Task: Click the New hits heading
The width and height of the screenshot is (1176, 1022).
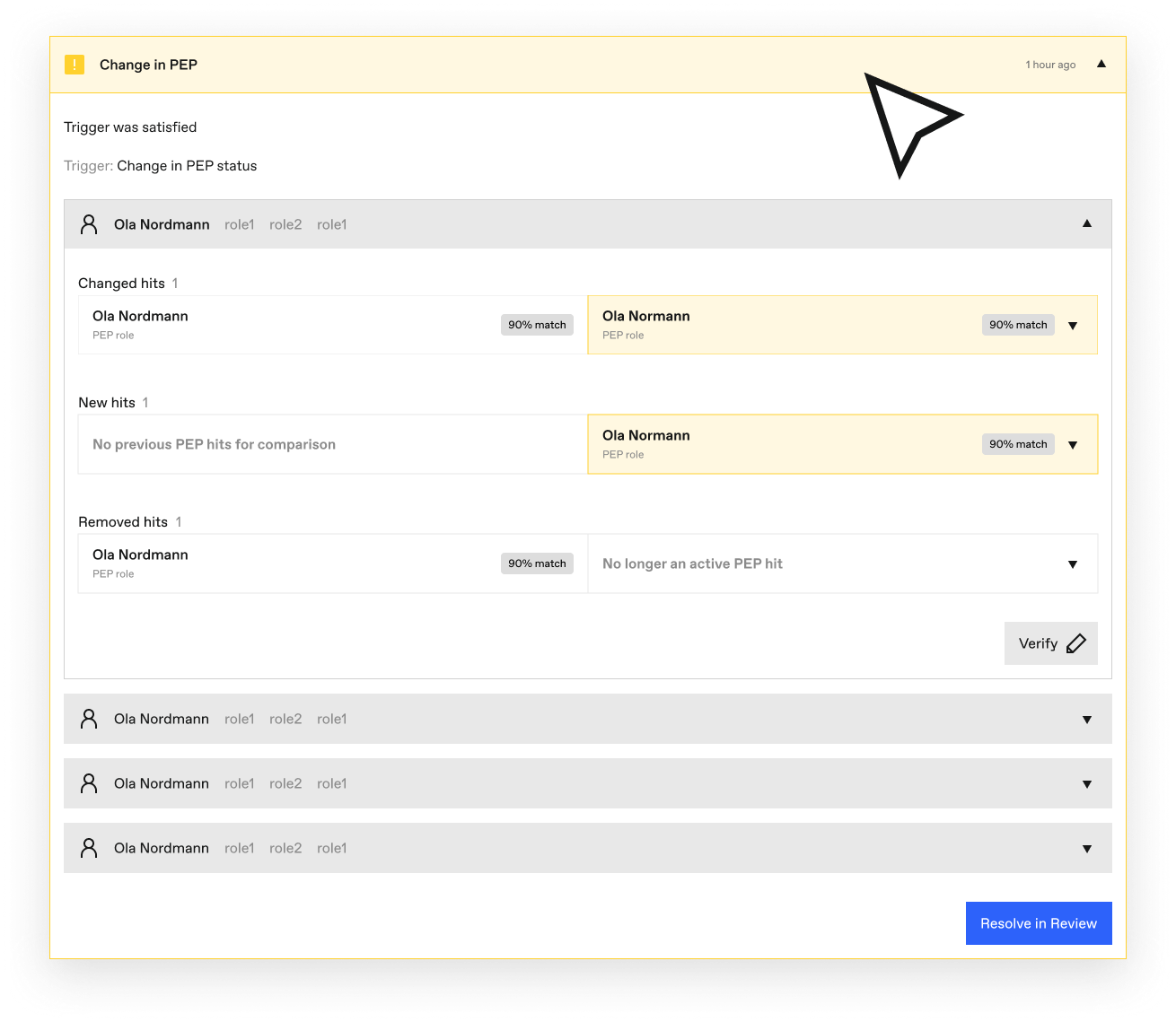Action: point(107,403)
